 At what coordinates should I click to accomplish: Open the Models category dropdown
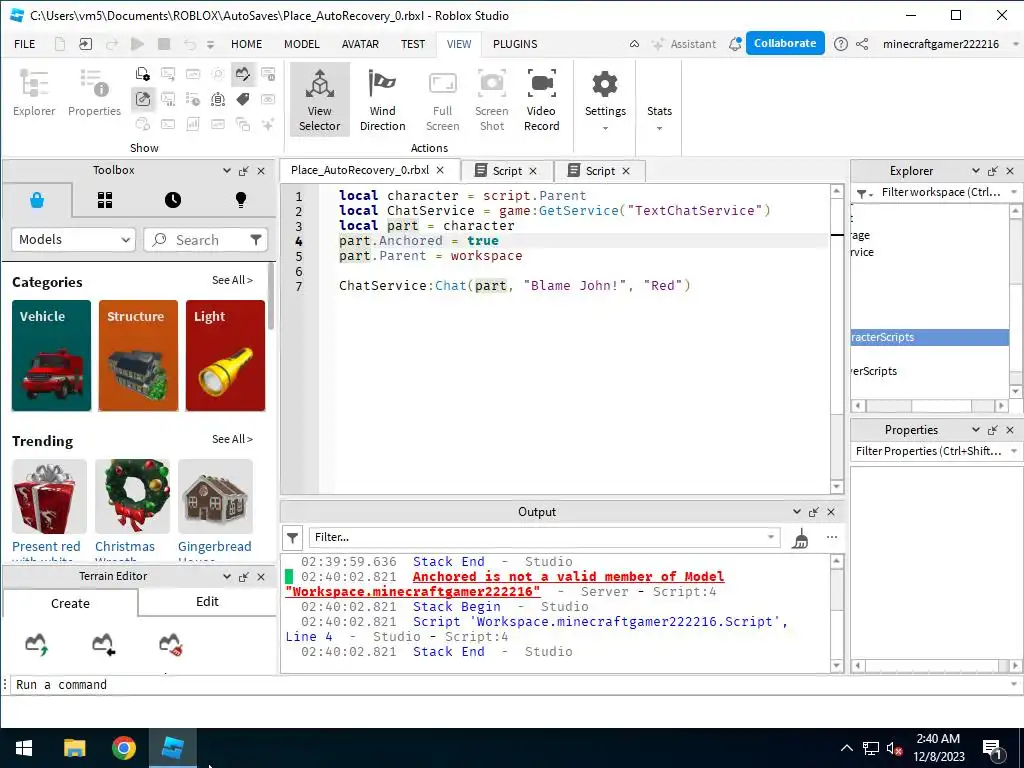click(73, 240)
